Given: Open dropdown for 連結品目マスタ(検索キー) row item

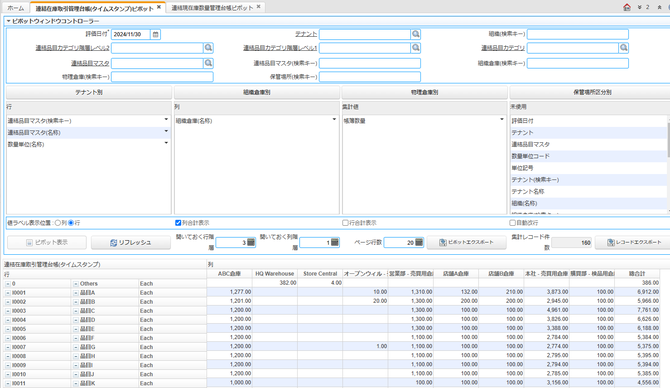Looking at the screenshot, I should (166, 119).
